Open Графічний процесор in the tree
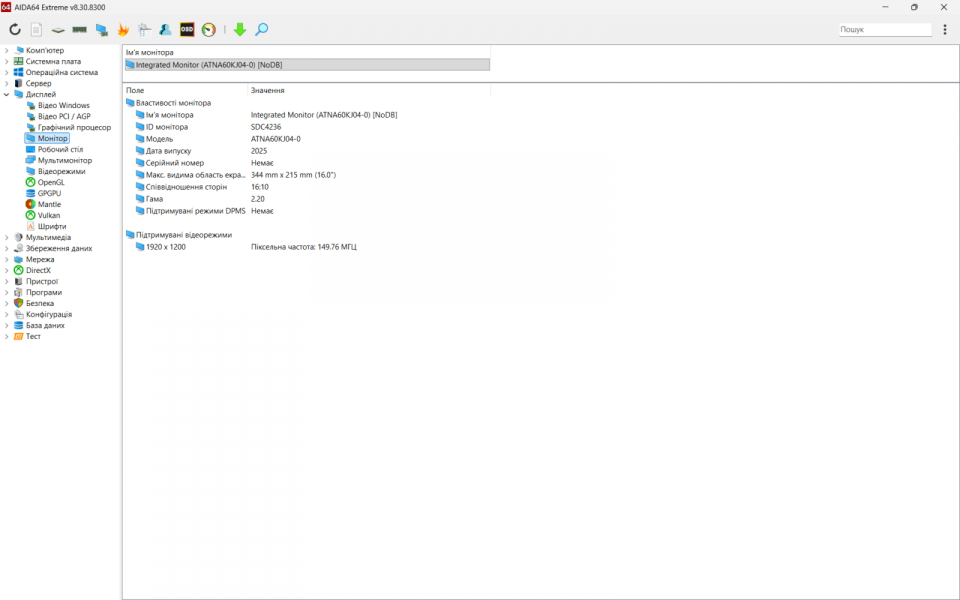 click(x=74, y=127)
